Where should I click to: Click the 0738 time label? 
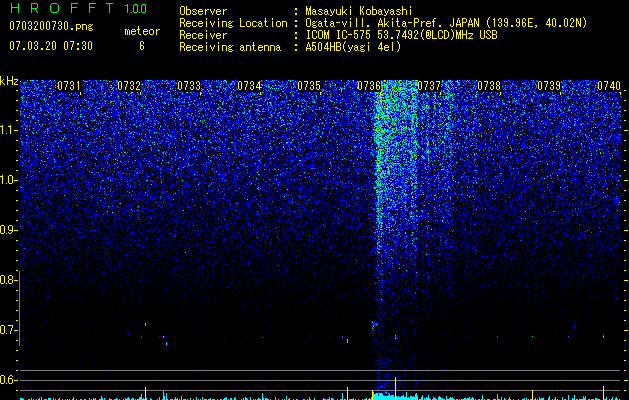tap(489, 86)
